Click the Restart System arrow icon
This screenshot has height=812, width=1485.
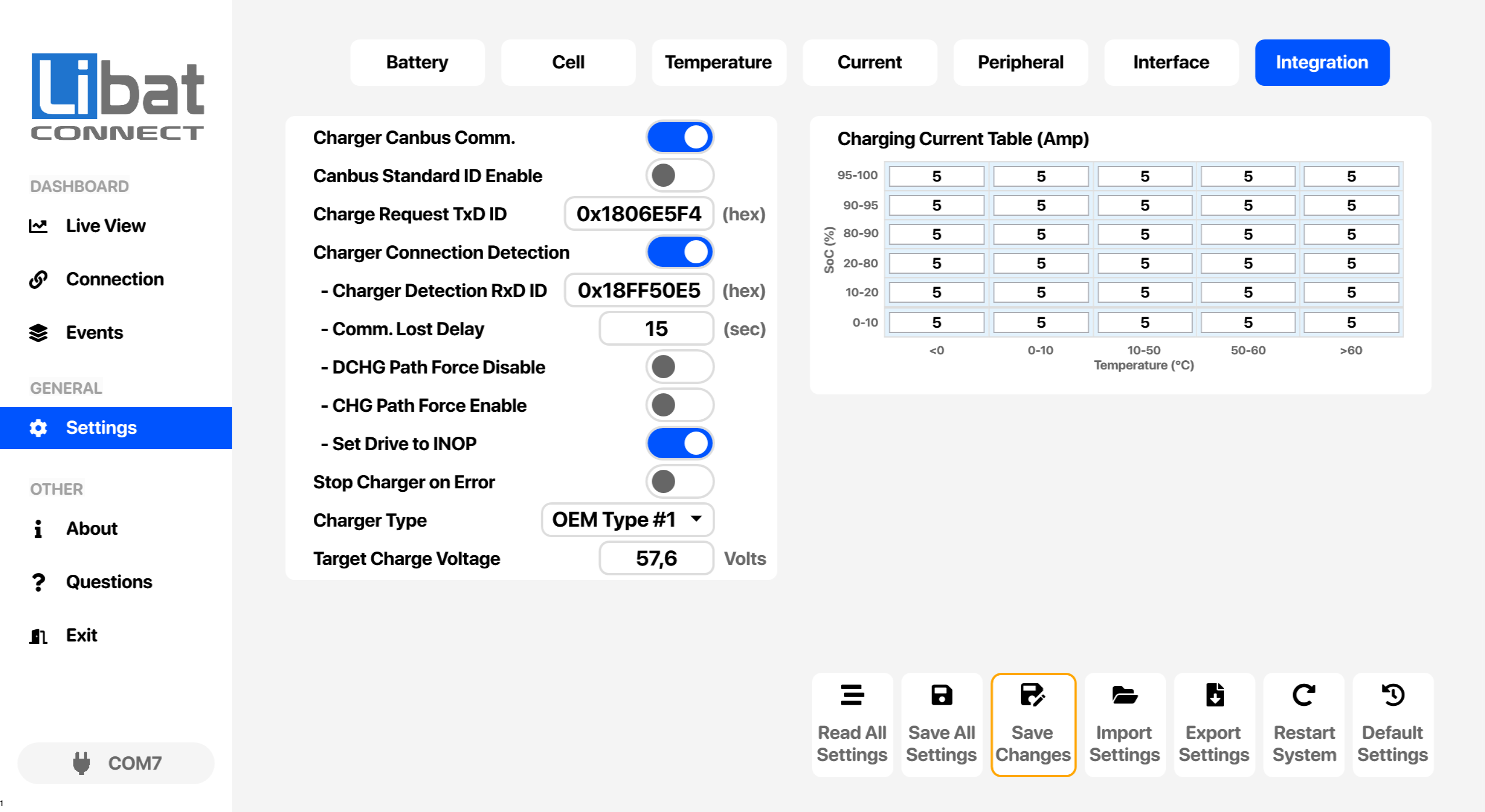click(x=1304, y=694)
